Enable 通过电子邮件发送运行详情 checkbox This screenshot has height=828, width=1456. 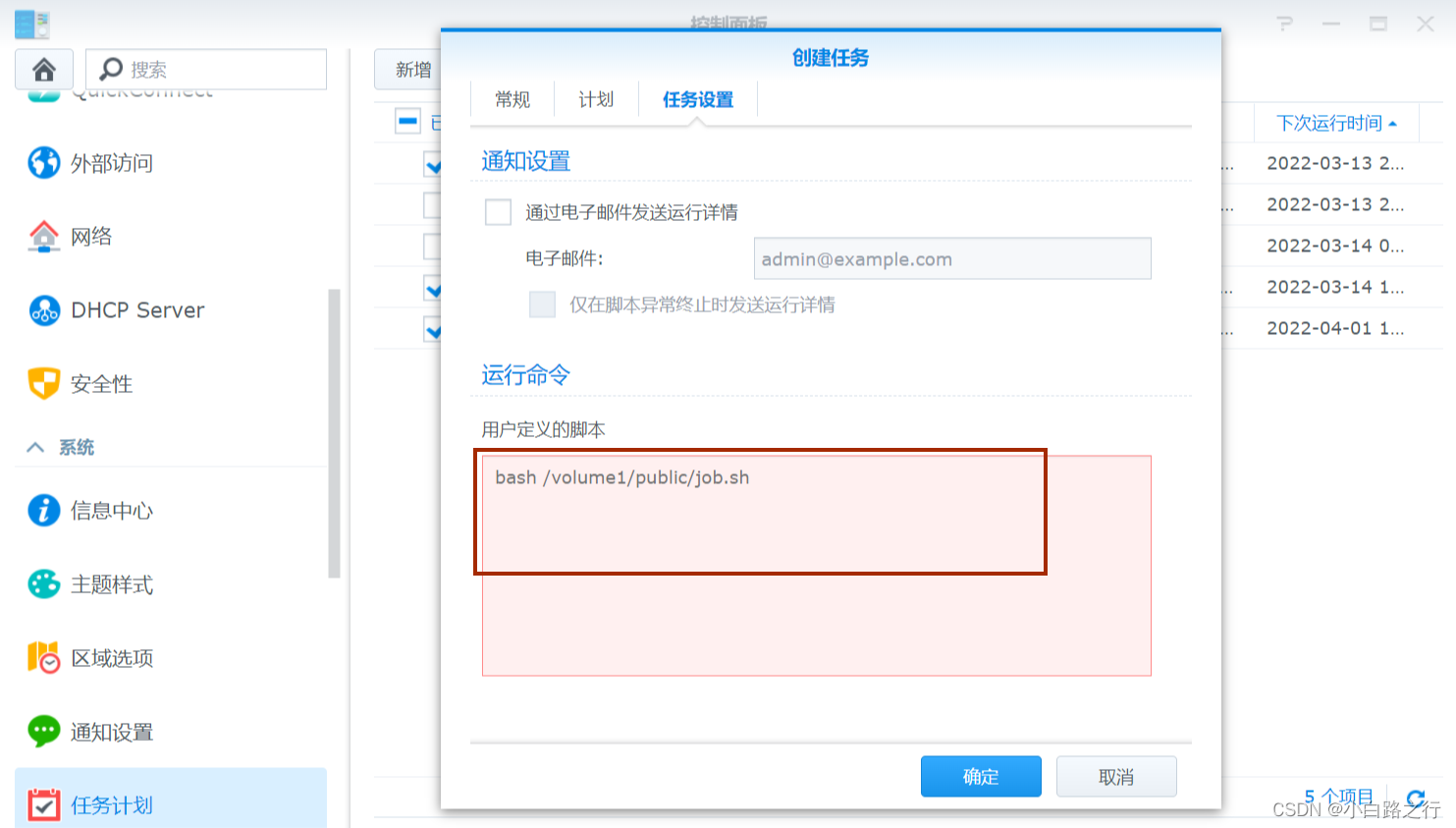pos(498,212)
